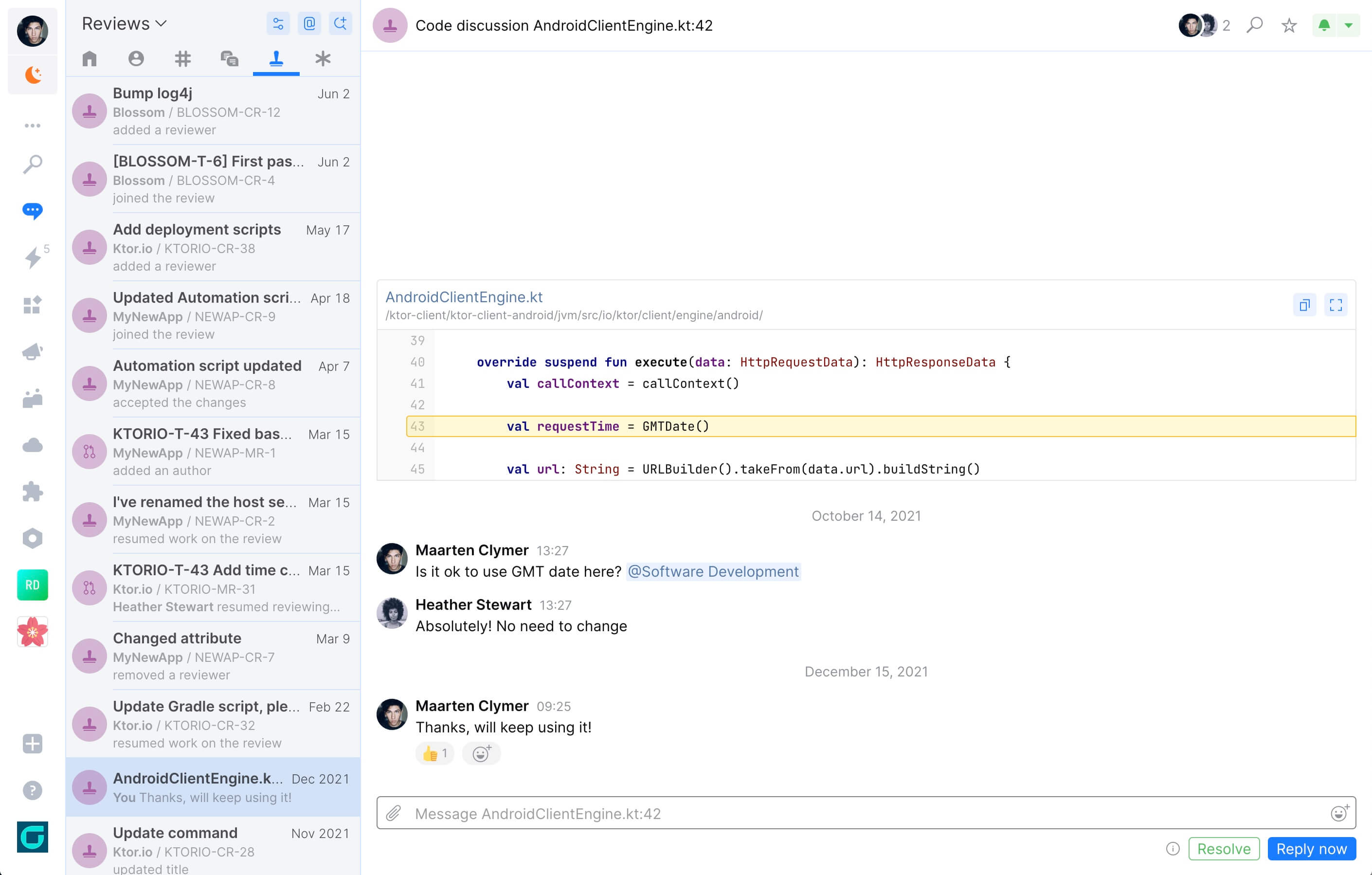
Task: Copy the code snippet icon
Action: (1304, 305)
